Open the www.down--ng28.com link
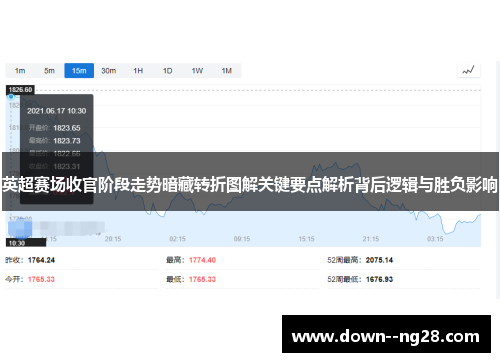This screenshot has height=362, width=500. (386, 336)
